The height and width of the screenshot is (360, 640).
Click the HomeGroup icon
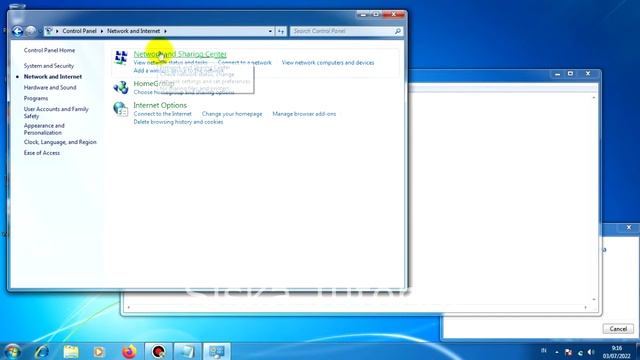pos(121,87)
